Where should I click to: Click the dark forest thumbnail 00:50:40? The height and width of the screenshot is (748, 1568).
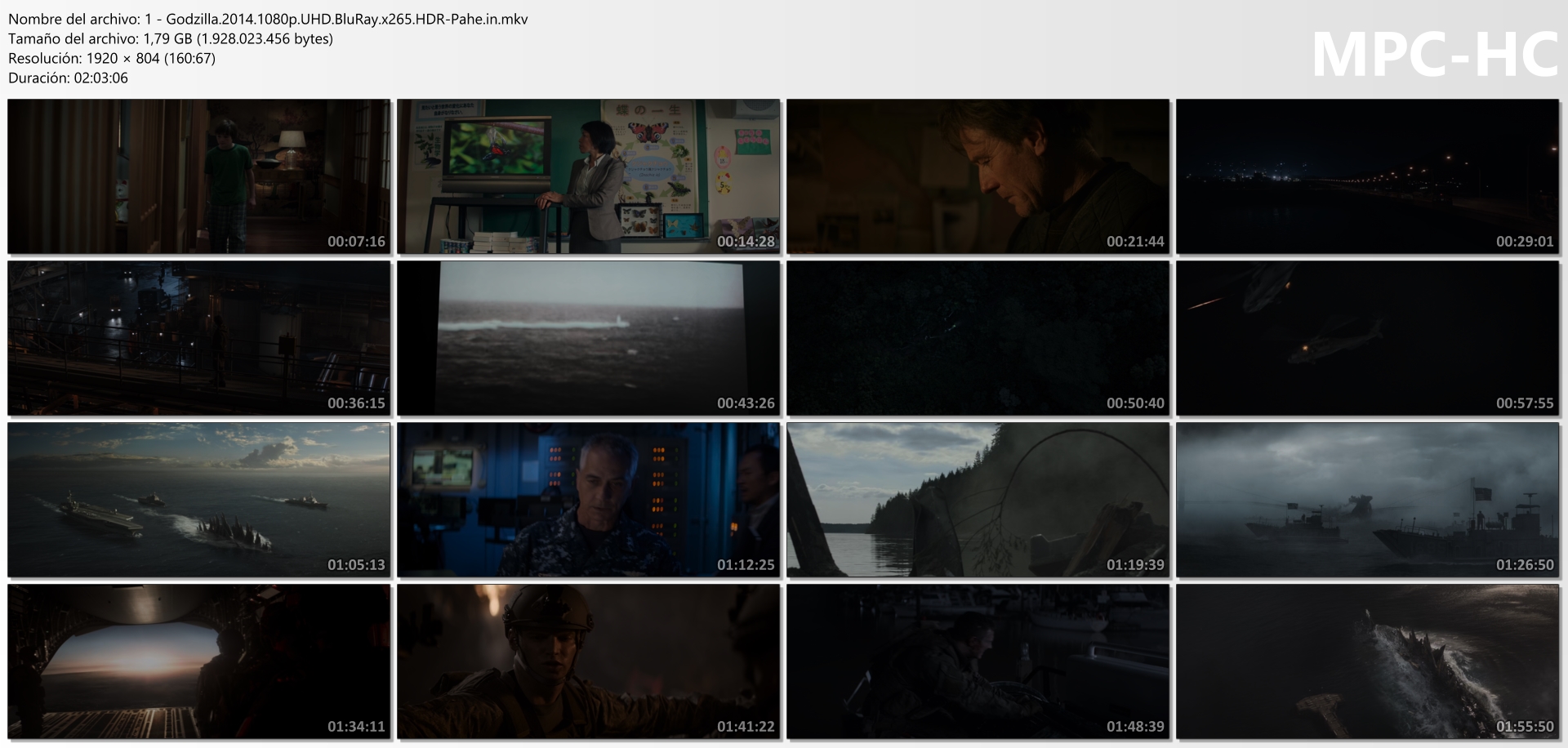[x=978, y=338]
